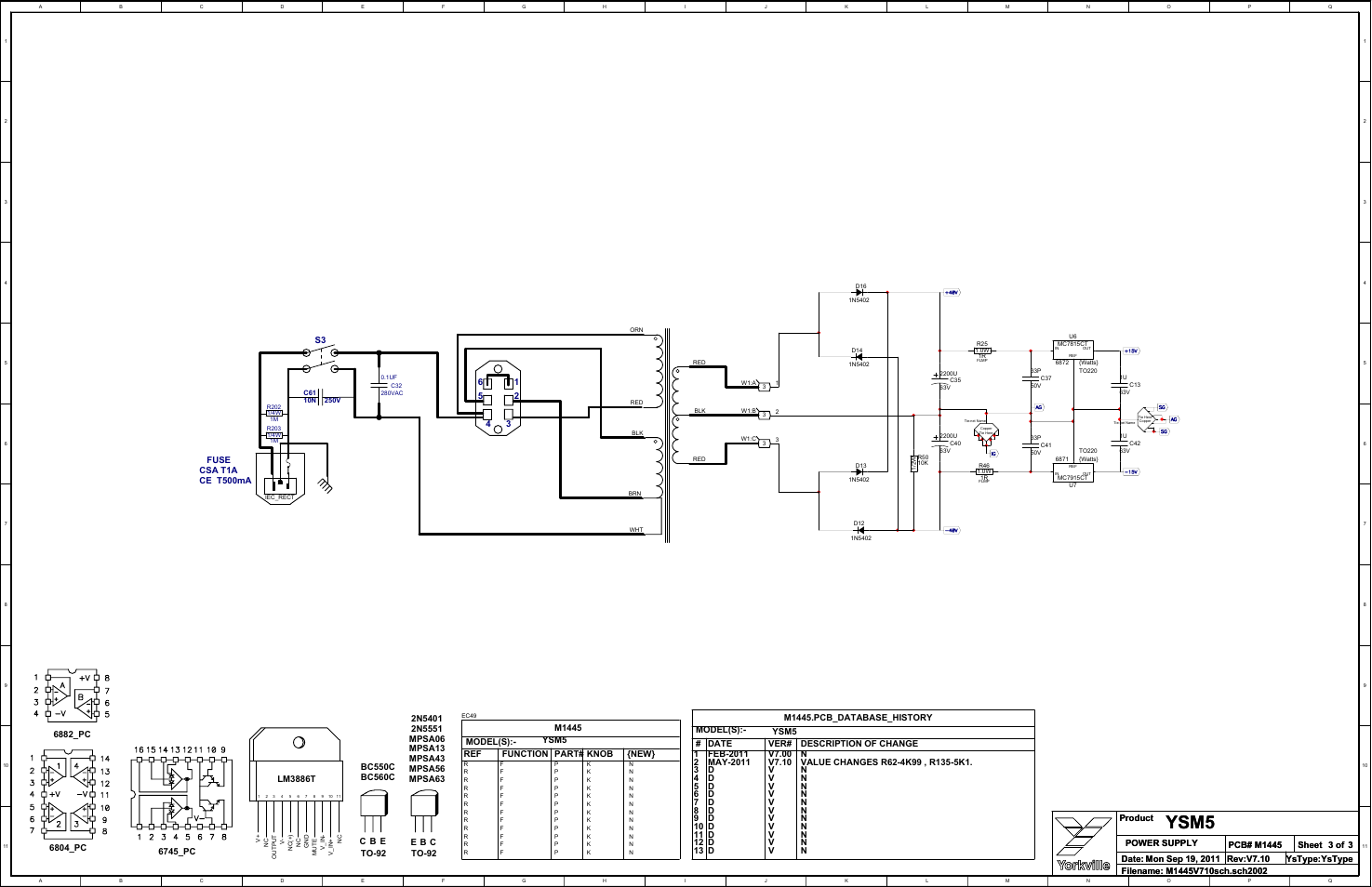Click the S3 power switch symbol
The height and width of the screenshot is (887, 1372).
click(321, 360)
